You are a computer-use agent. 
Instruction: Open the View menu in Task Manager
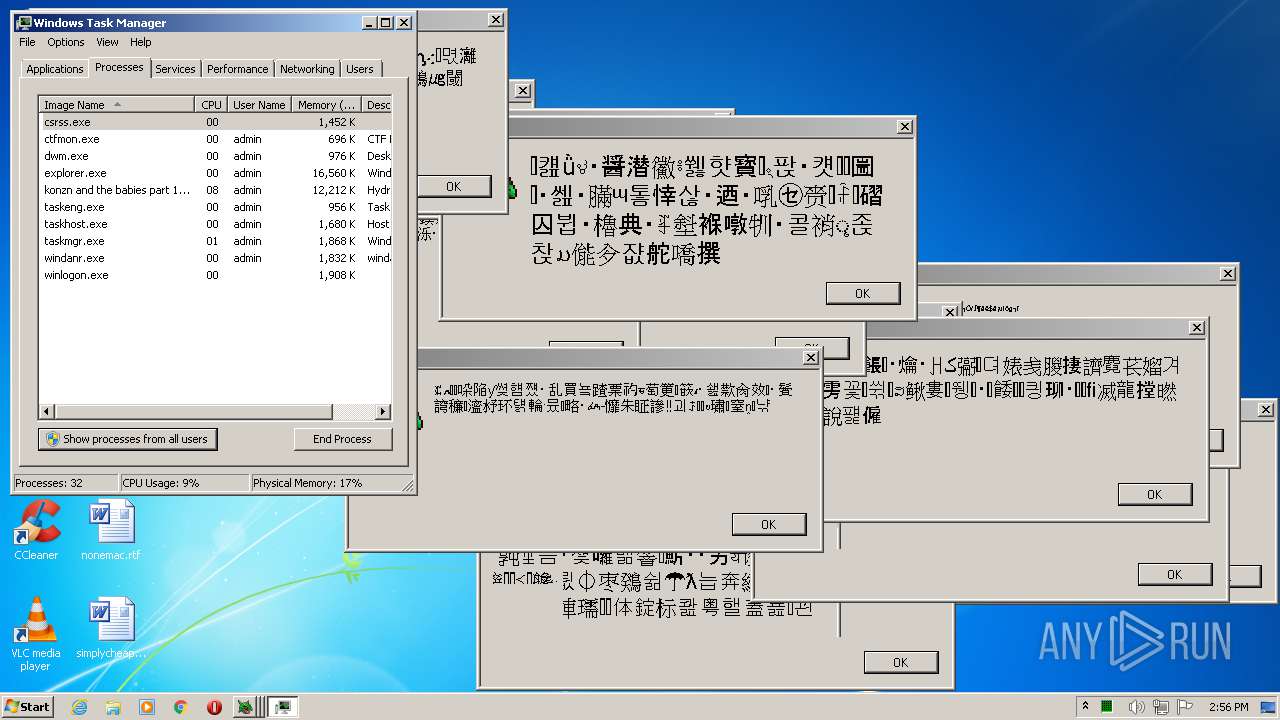click(x=107, y=42)
